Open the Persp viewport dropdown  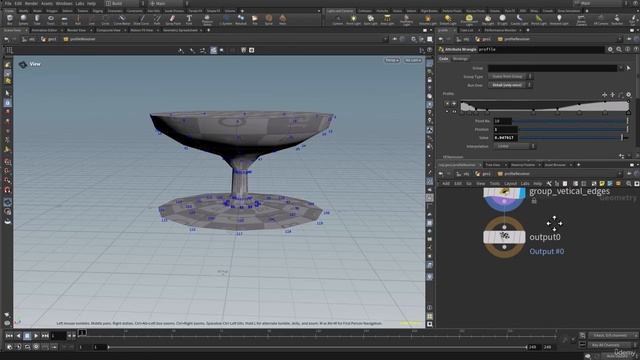pos(391,60)
